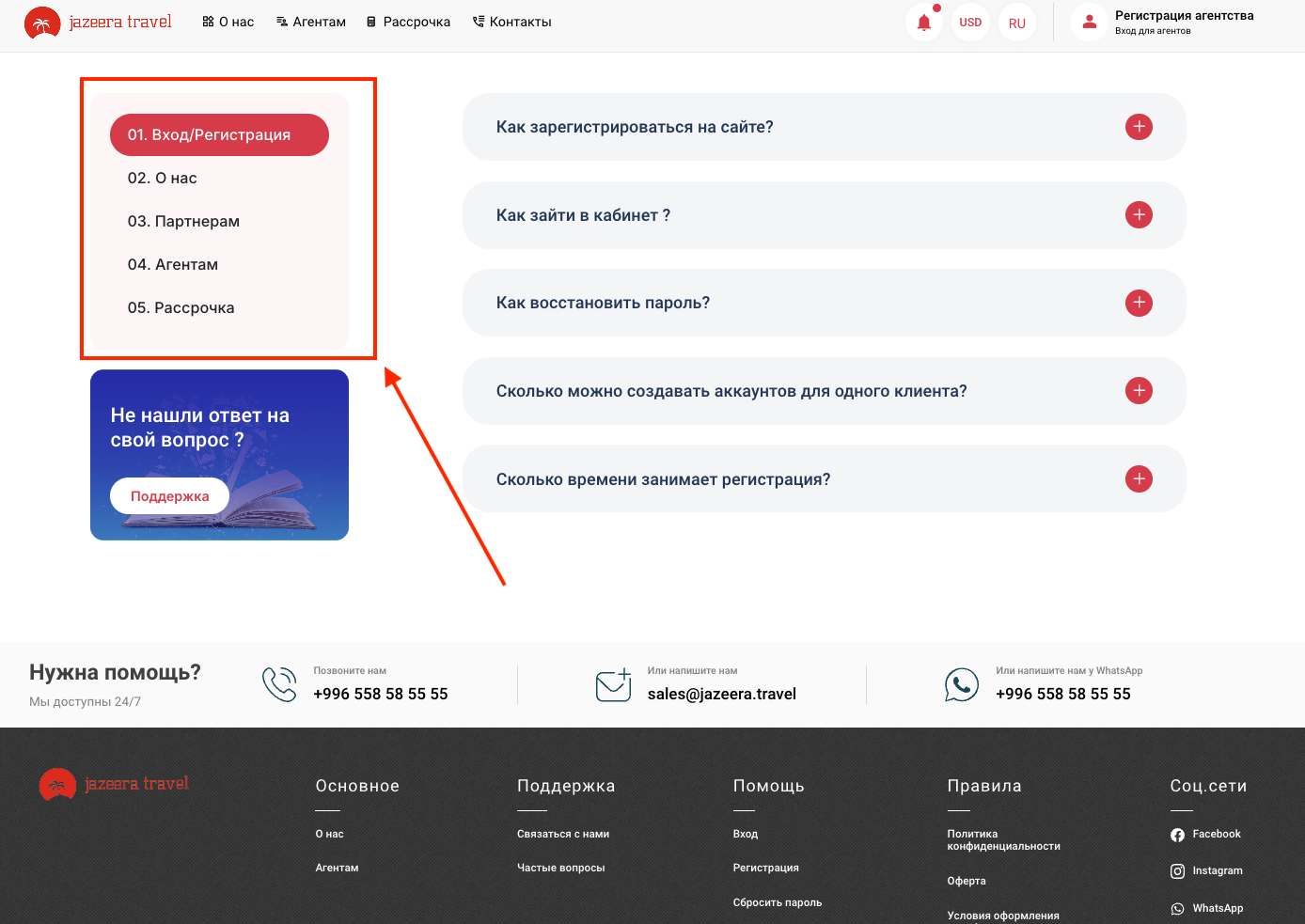1305x924 pixels.
Task: Expand "Как зайти в кабинет?" plus button
Action: pos(1139,215)
